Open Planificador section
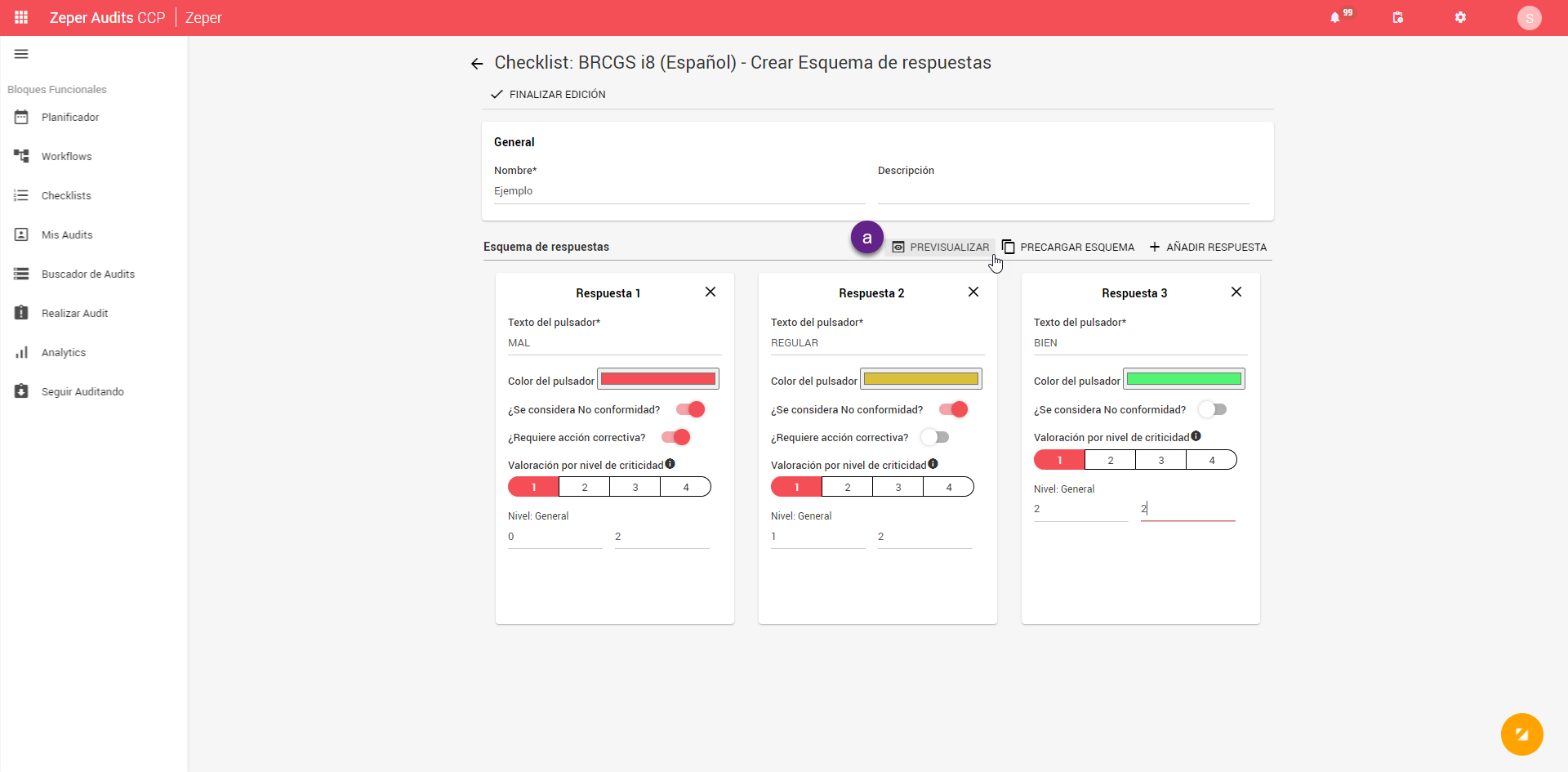 coord(70,117)
